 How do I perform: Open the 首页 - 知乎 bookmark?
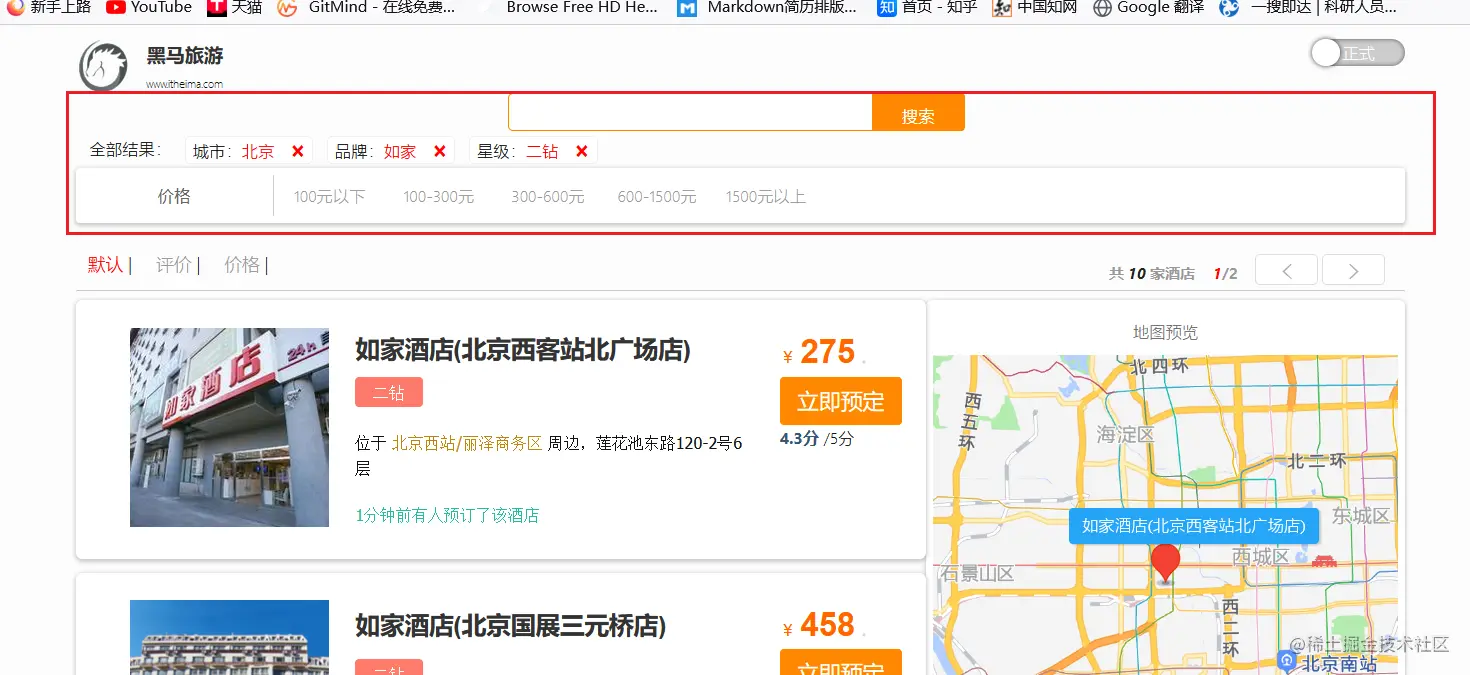(927, 7)
